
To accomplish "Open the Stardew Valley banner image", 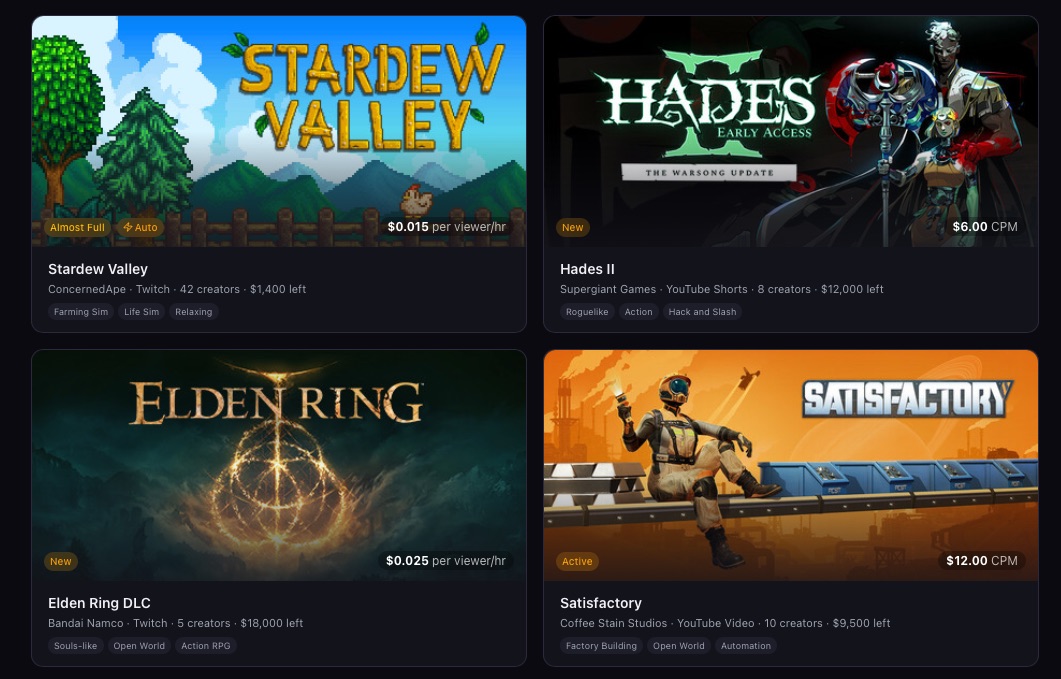I will [x=279, y=131].
